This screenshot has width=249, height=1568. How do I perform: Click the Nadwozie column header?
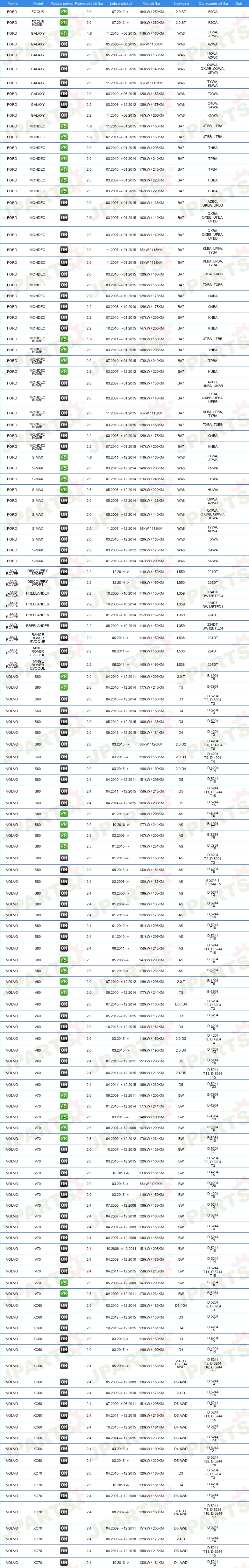[181, 3]
